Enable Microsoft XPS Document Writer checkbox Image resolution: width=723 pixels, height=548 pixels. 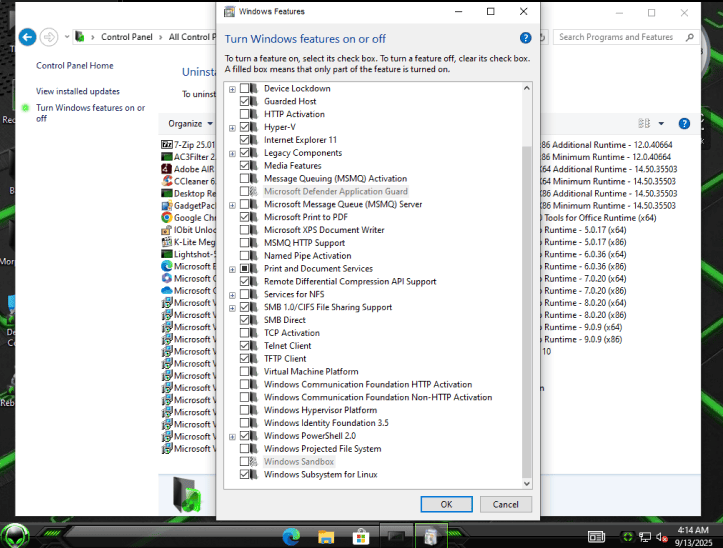pos(244,230)
